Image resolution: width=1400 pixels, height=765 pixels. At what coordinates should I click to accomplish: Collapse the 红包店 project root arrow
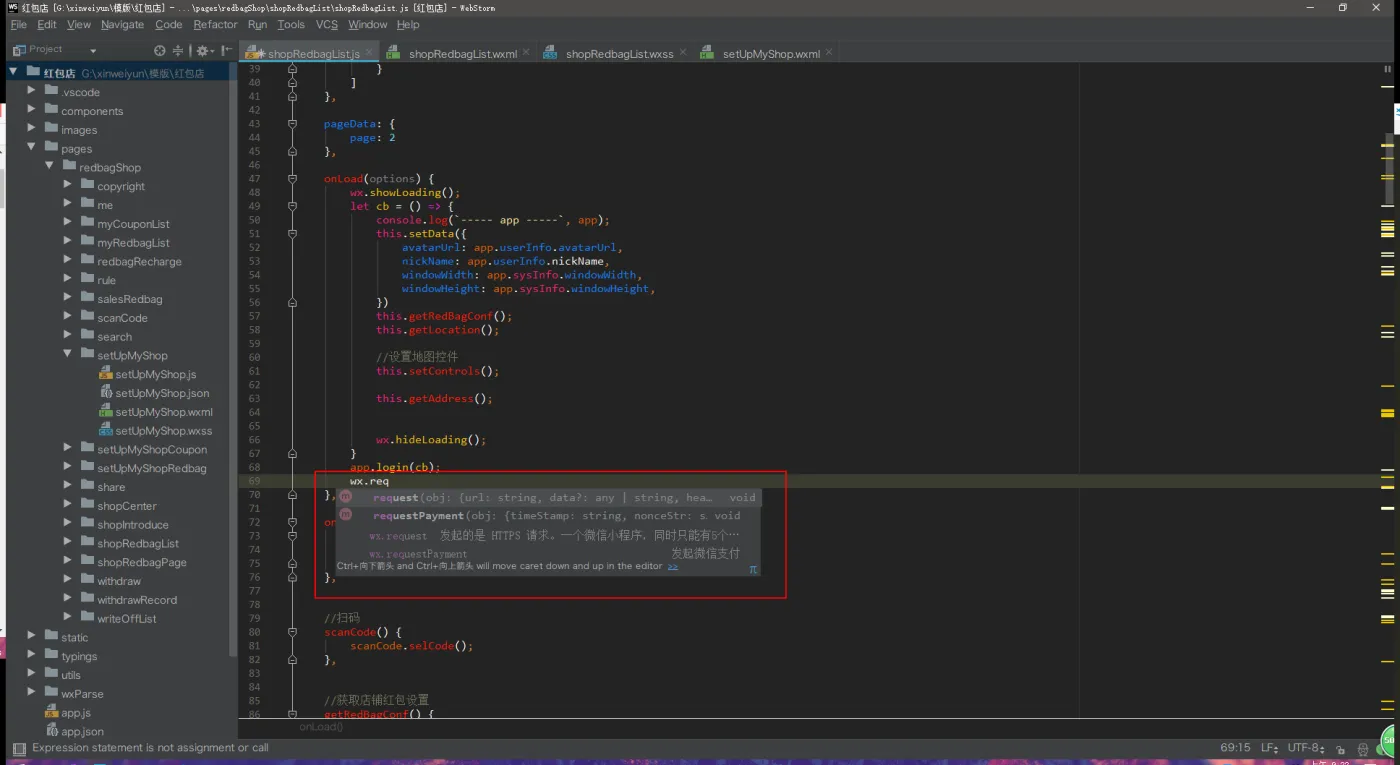pos(14,73)
